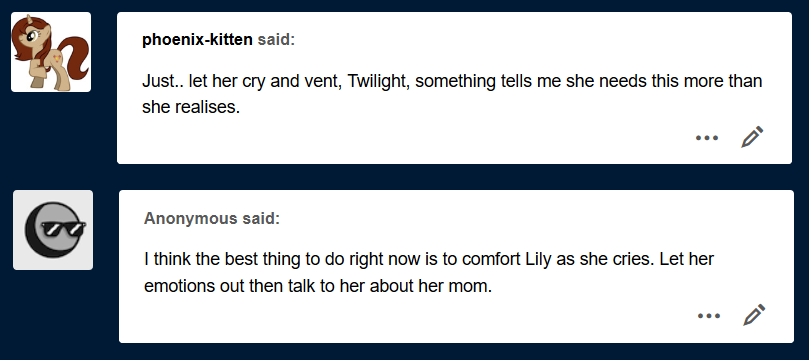Click the word 'Lily' in the Anonymous ask

[539, 258]
